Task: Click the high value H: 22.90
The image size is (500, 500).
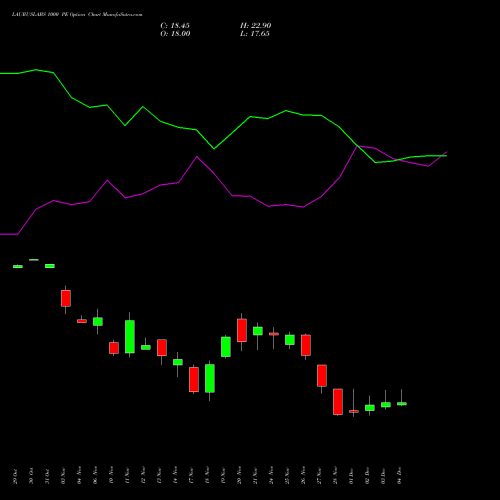Action: [x=256, y=26]
